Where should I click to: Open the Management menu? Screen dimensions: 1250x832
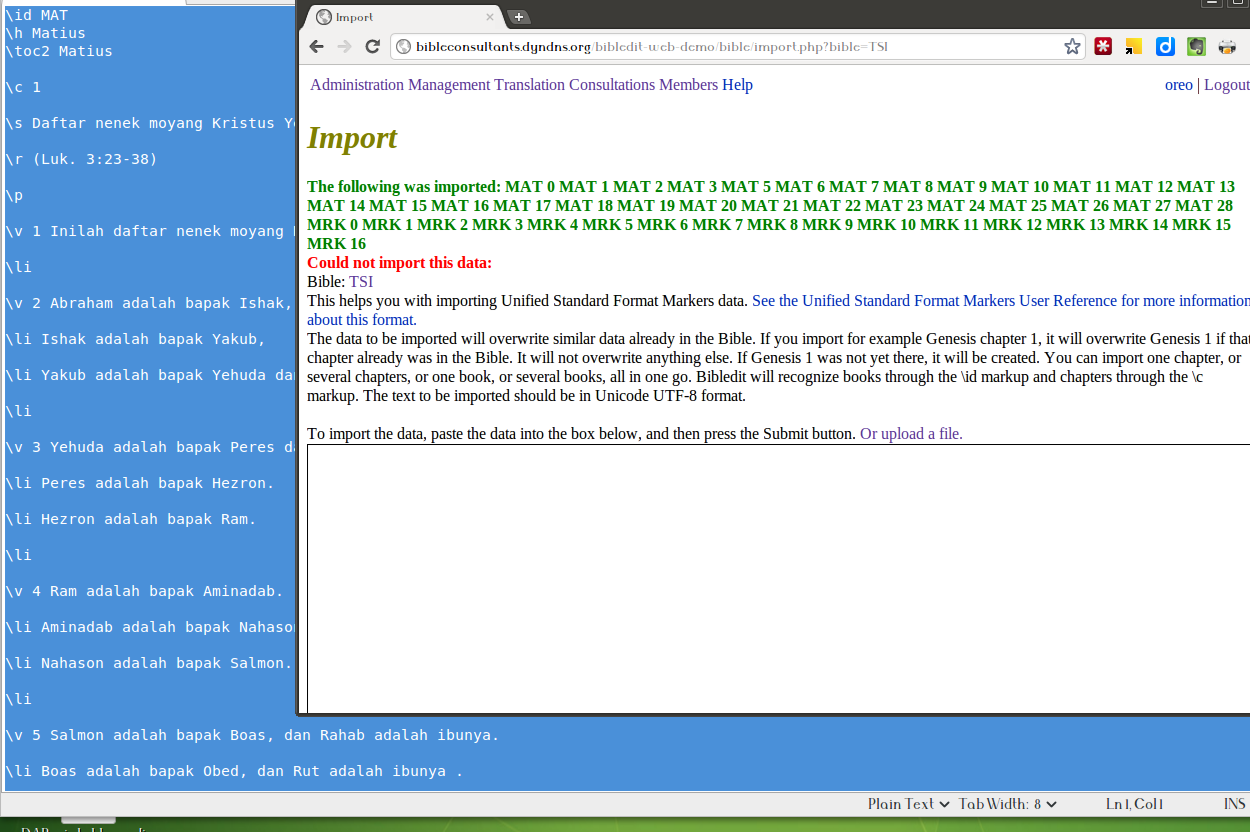coord(449,85)
